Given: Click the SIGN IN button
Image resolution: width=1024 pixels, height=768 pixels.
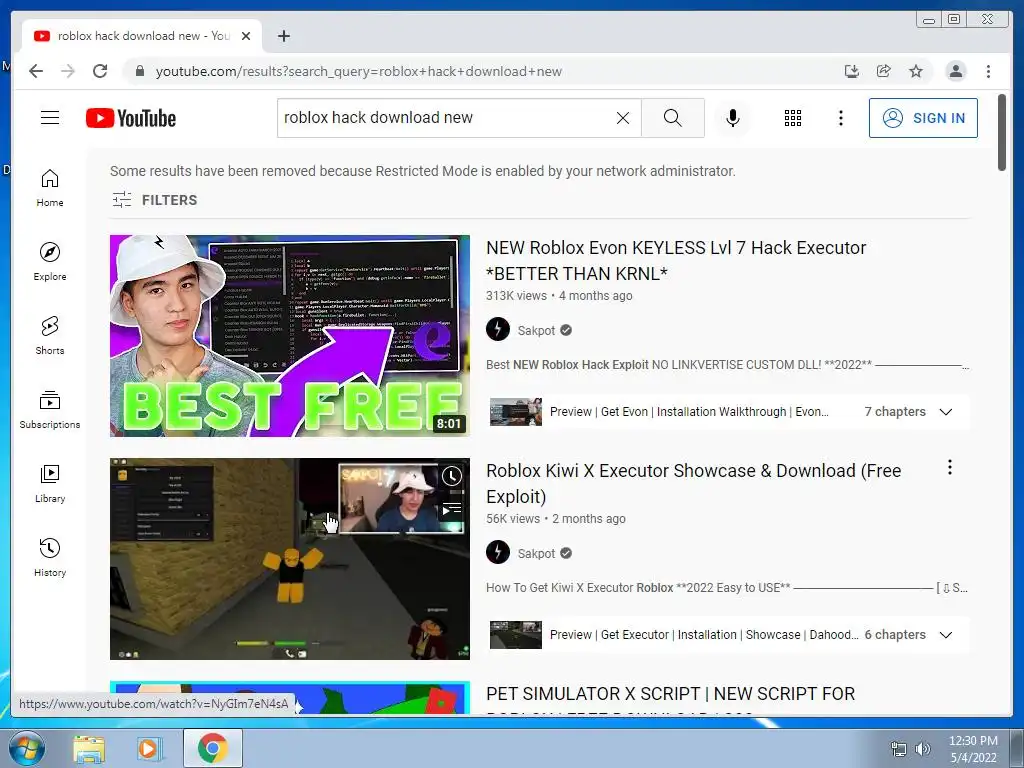Looking at the screenshot, I should pyautogui.click(x=923, y=118).
